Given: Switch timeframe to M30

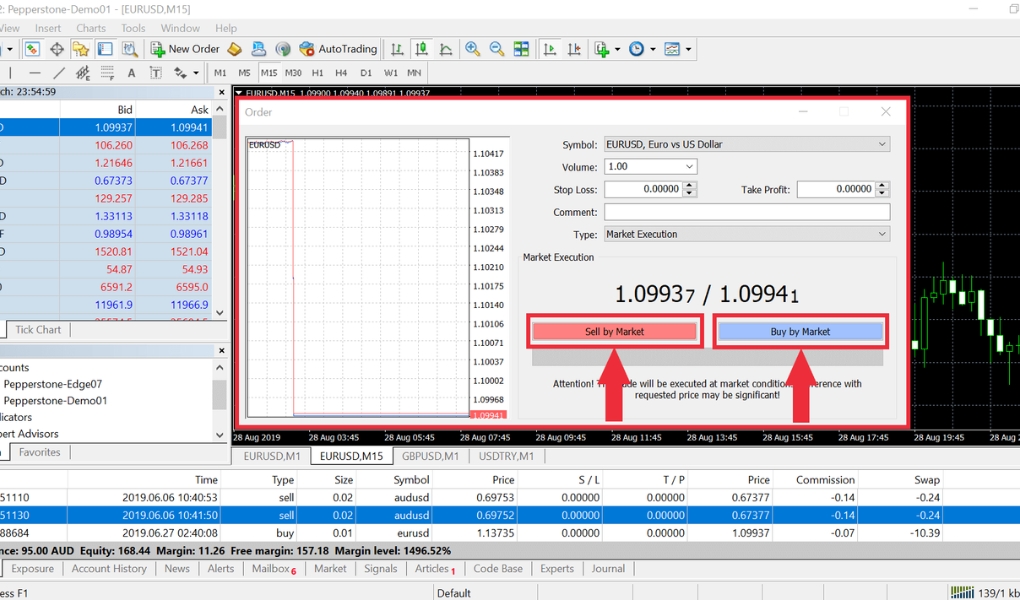Looking at the screenshot, I should 293,73.
